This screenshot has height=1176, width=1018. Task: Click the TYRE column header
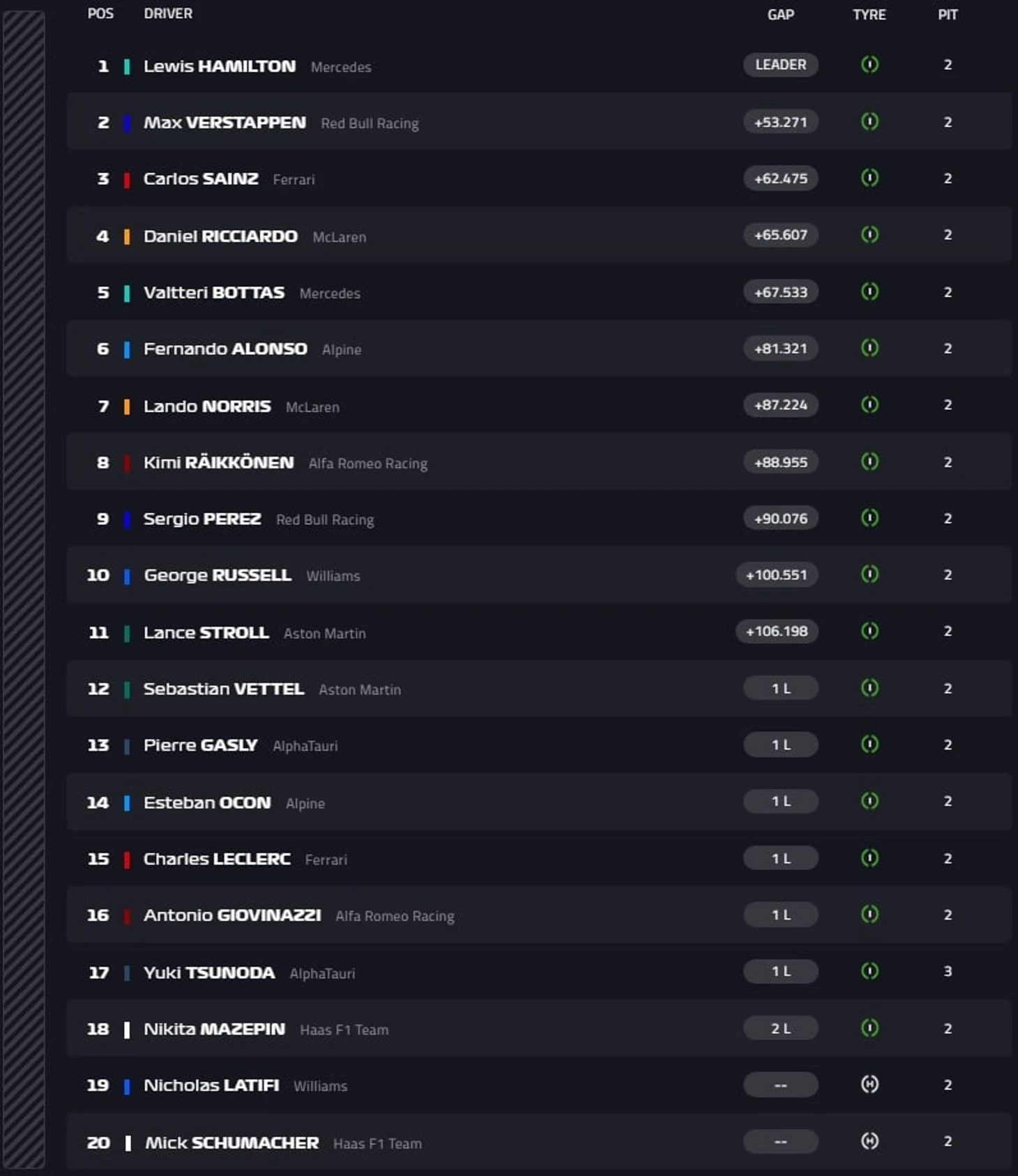[x=869, y=15]
